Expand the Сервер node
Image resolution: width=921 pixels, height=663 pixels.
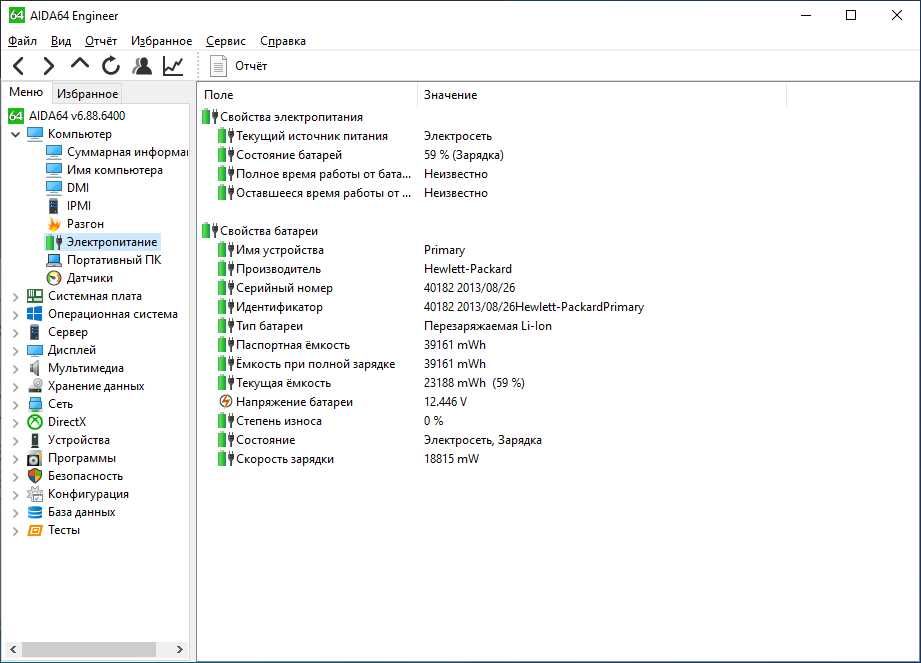[16, 332]
